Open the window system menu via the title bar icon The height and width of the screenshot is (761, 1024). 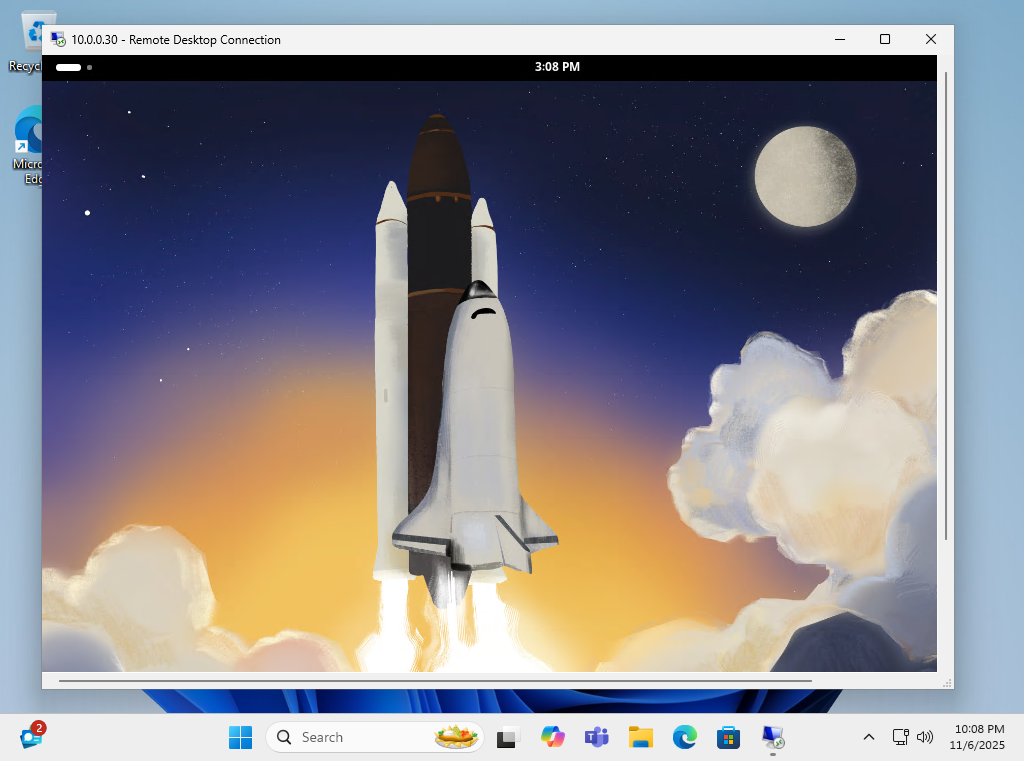point(55,39)
